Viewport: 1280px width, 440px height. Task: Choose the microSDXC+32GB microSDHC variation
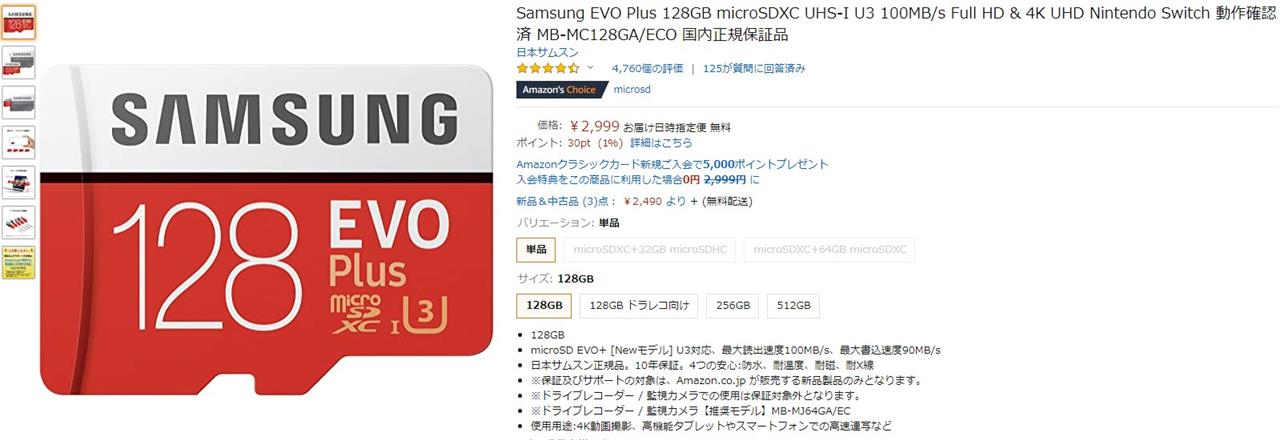[x=650, y=249]
